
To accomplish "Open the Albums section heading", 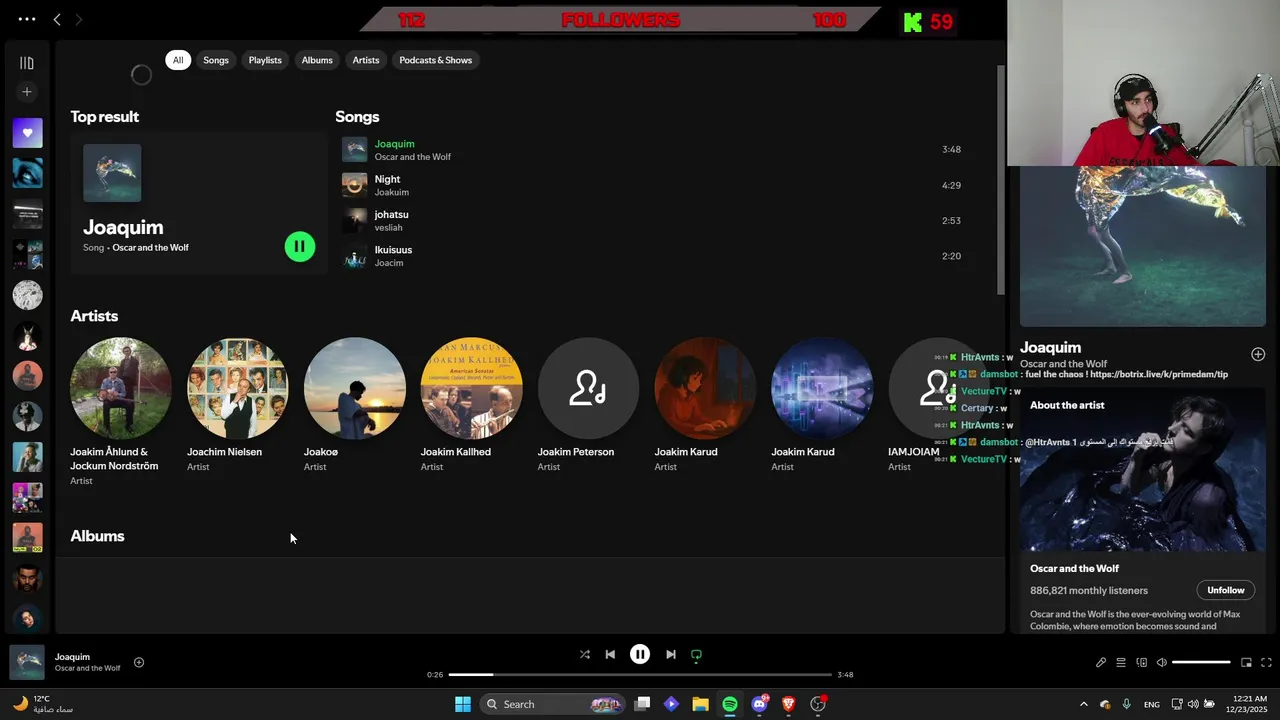I will pos(97,536).
